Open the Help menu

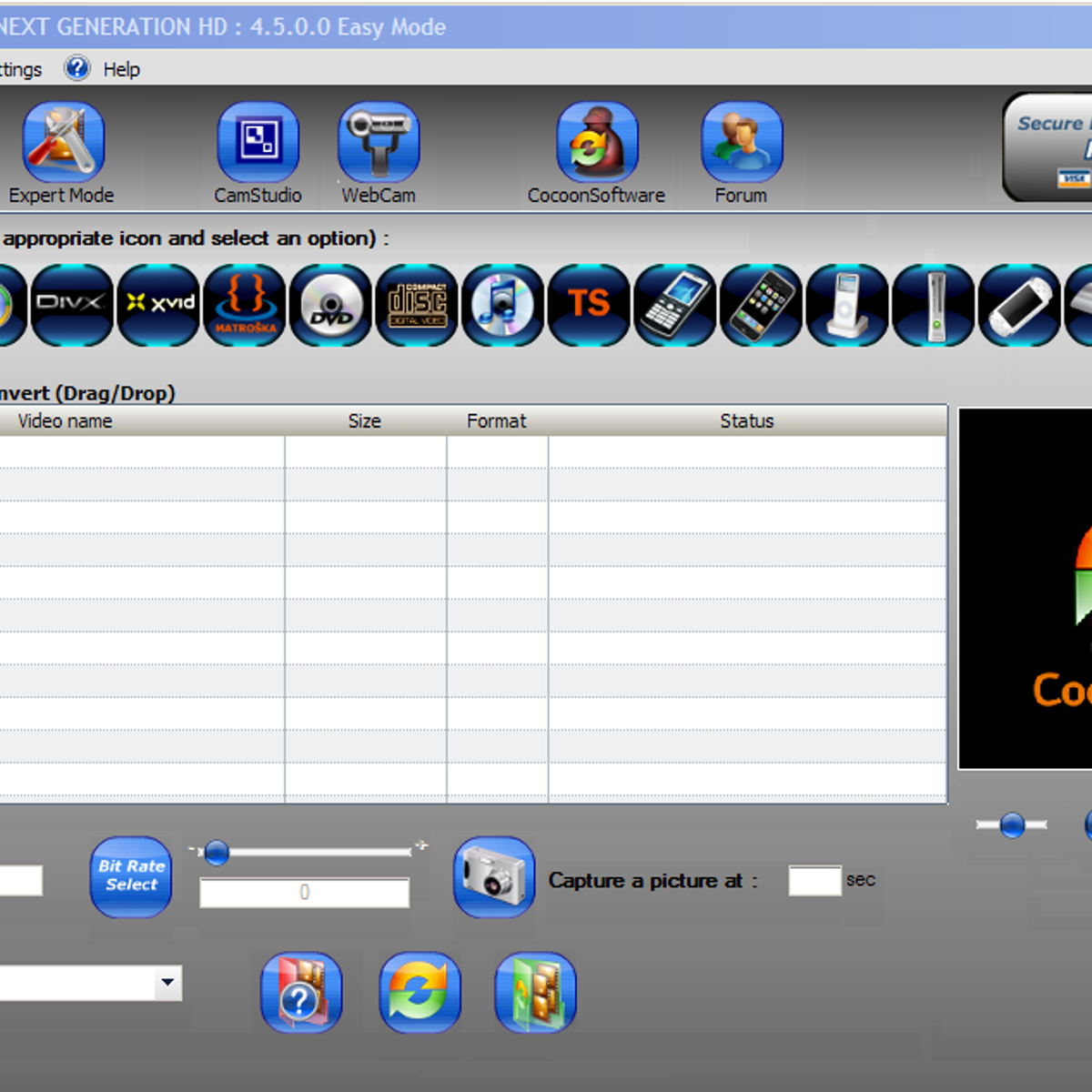(120, 69)
